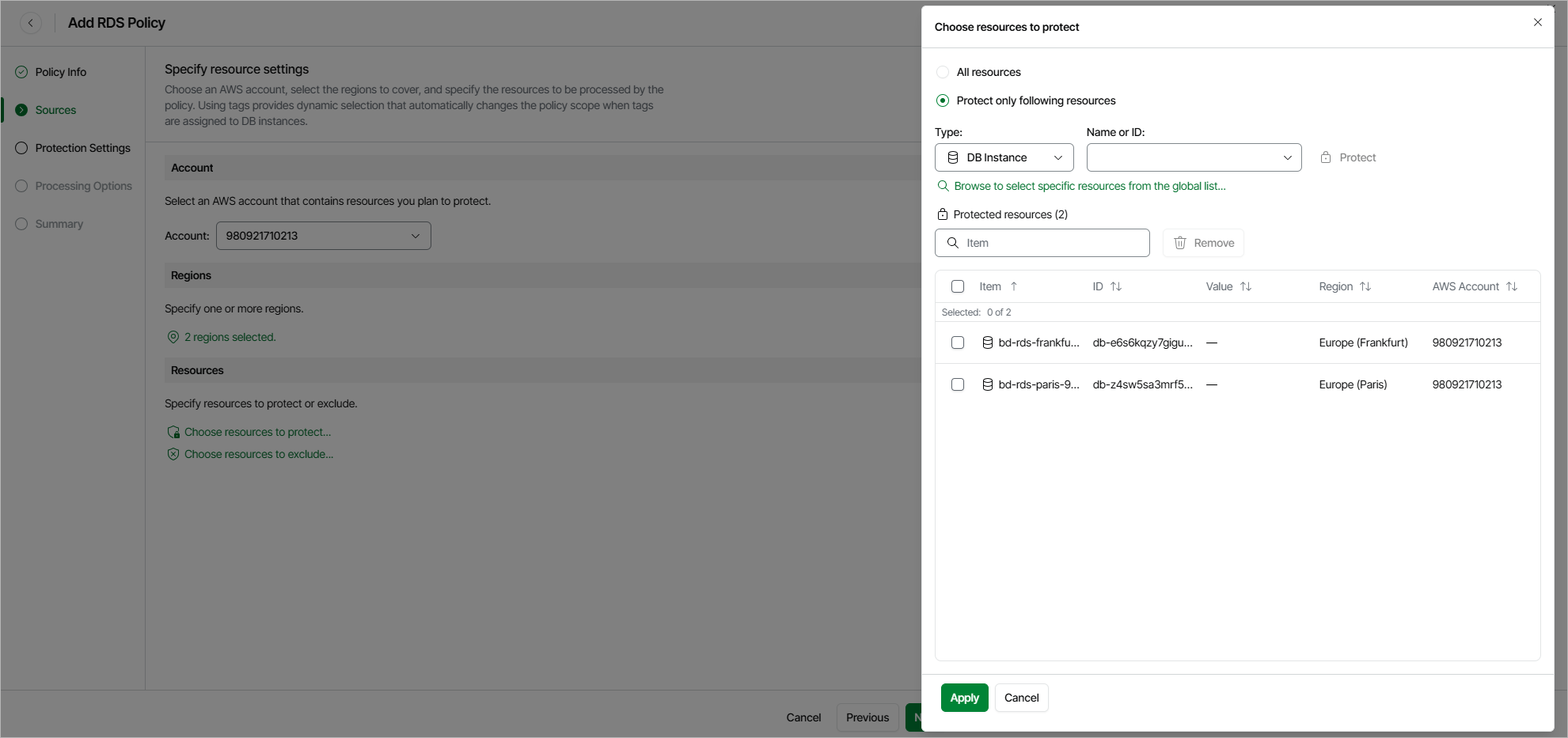Check the bd-rds-frankfurt row checkbox
1568x738 pixels.
click(x=958, y=343)
